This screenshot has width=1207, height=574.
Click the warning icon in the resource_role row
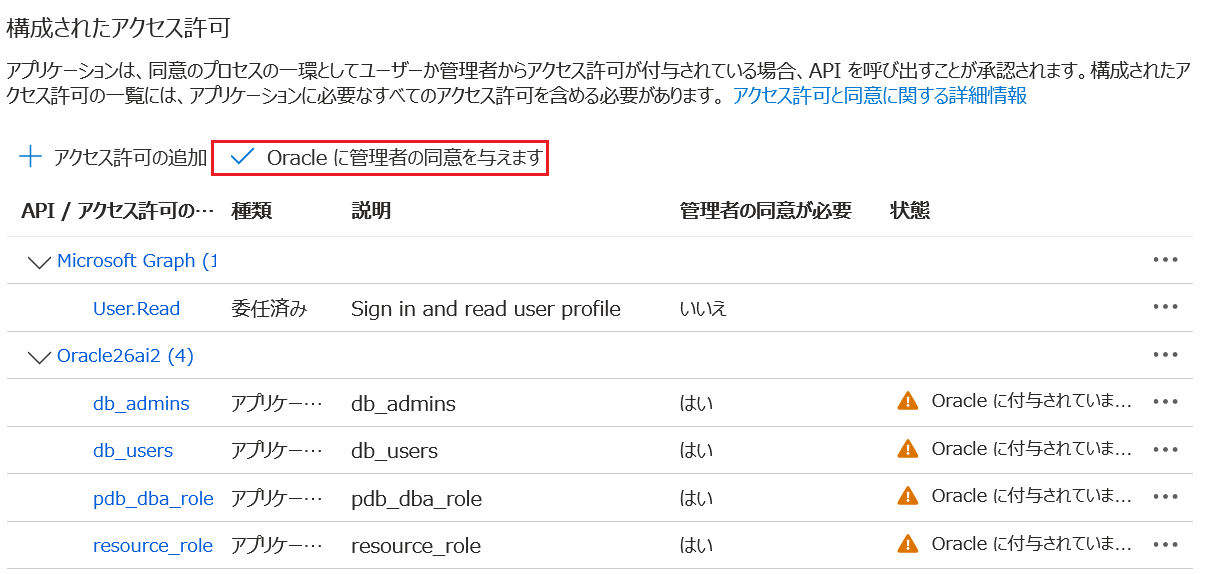(907, 543)
